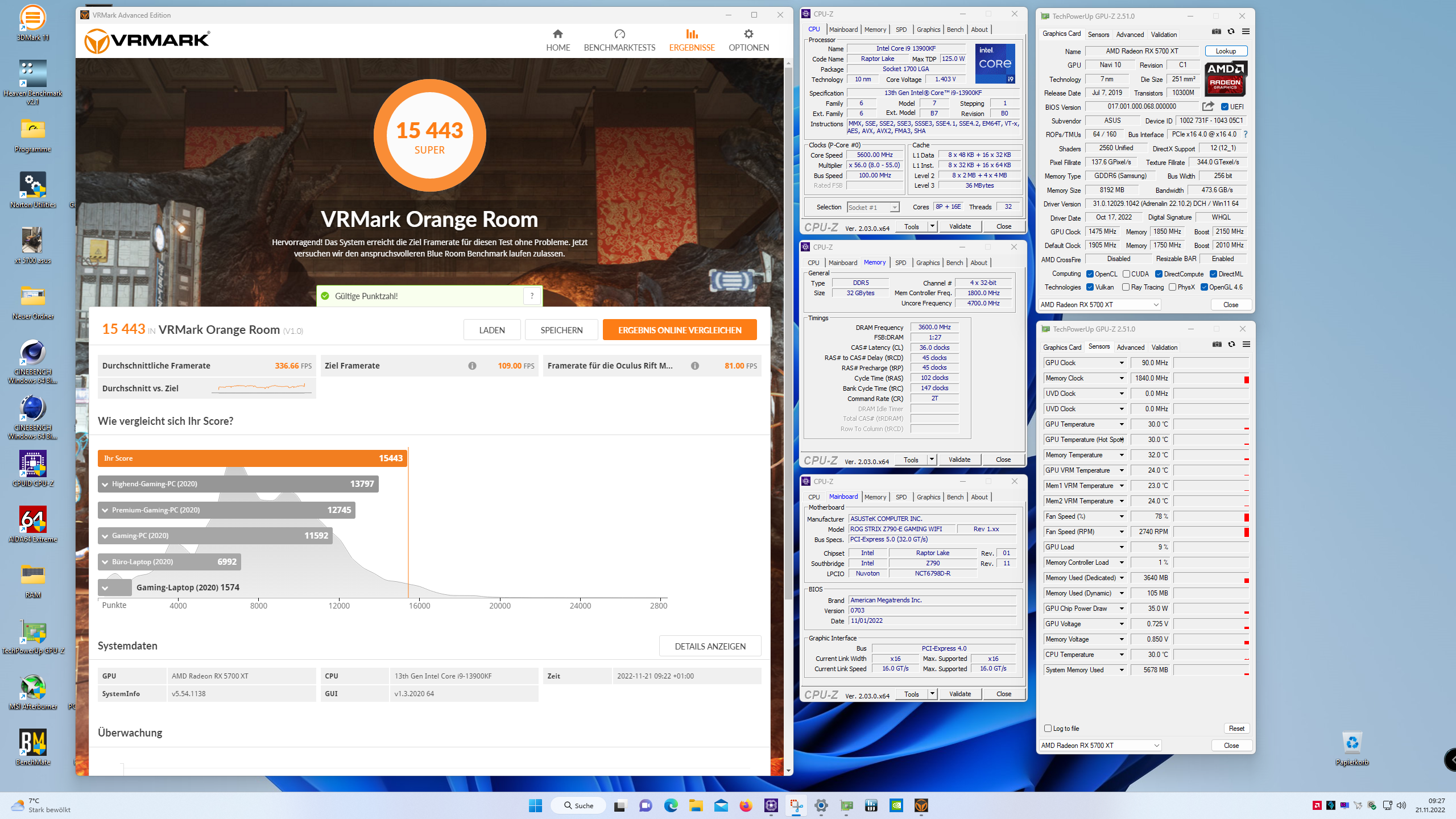1456x819 pixels.
Task: Open the BenchMate desktop icon
Action: pyautogui.click(x=32, y=747)
